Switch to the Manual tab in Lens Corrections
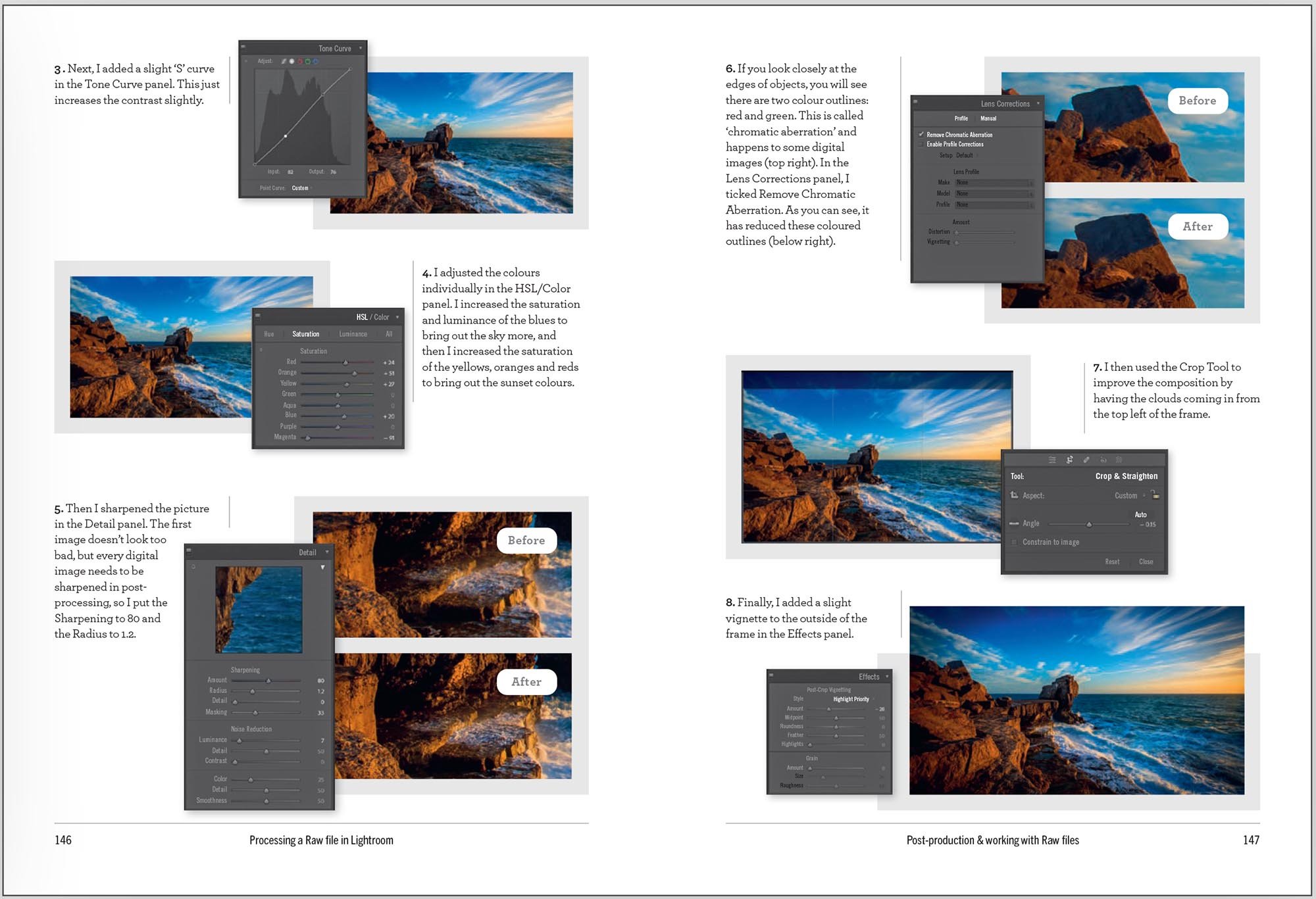The width and height of the screenshot is (1316, 899). tap(989, 118)
